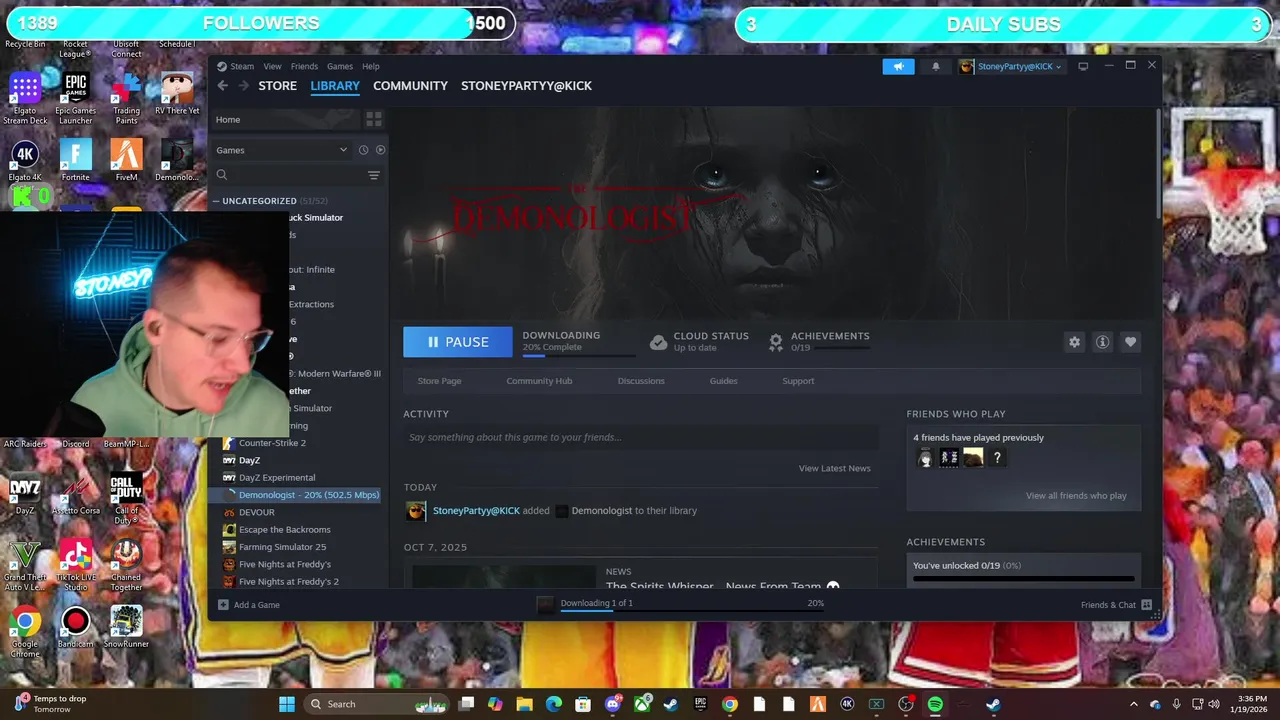
Task: Open Steam notifications bell
Action: [936, 66]
